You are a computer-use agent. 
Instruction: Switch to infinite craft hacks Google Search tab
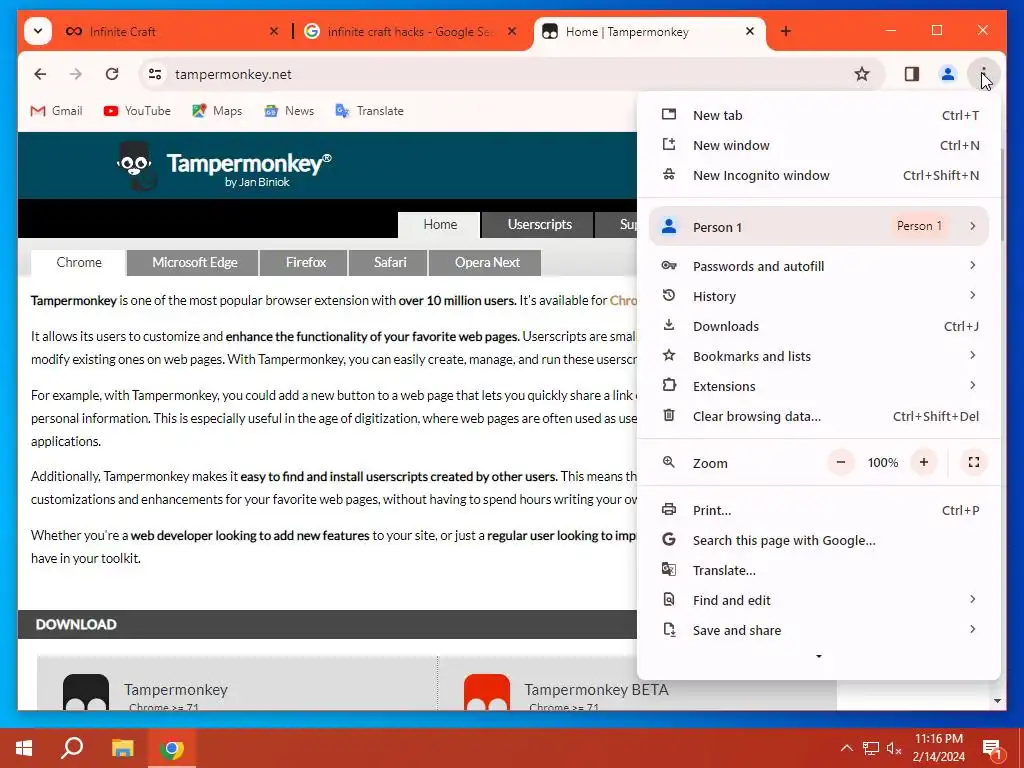[x=411, y=31]
